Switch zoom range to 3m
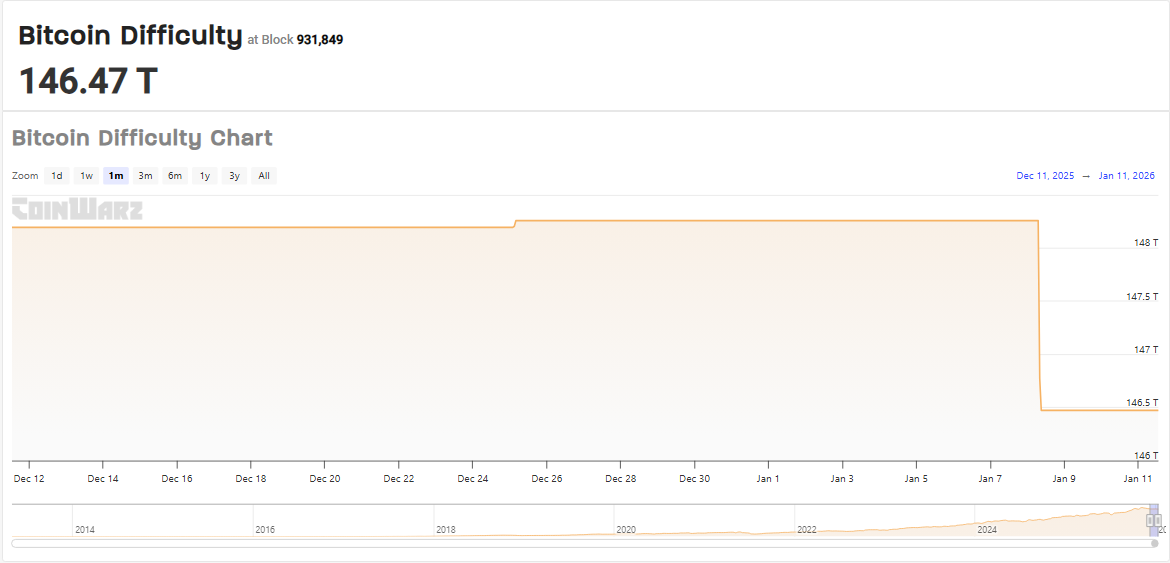This screenshot has width=1170, height=563. (145, 176)
